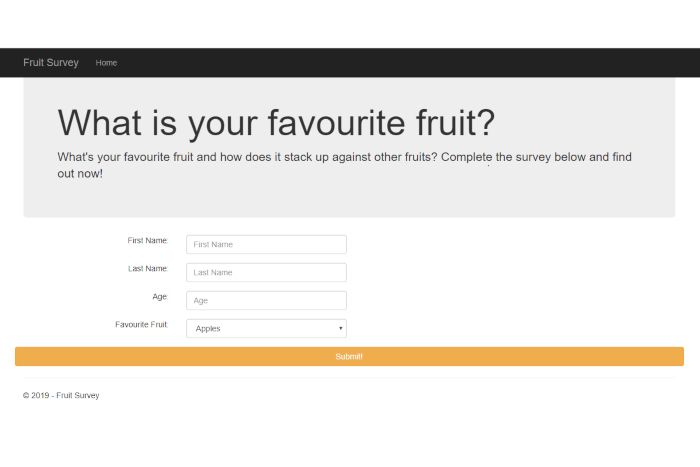
Task: Click the 'out now!' text in the banner
Action: pos(80,174)
